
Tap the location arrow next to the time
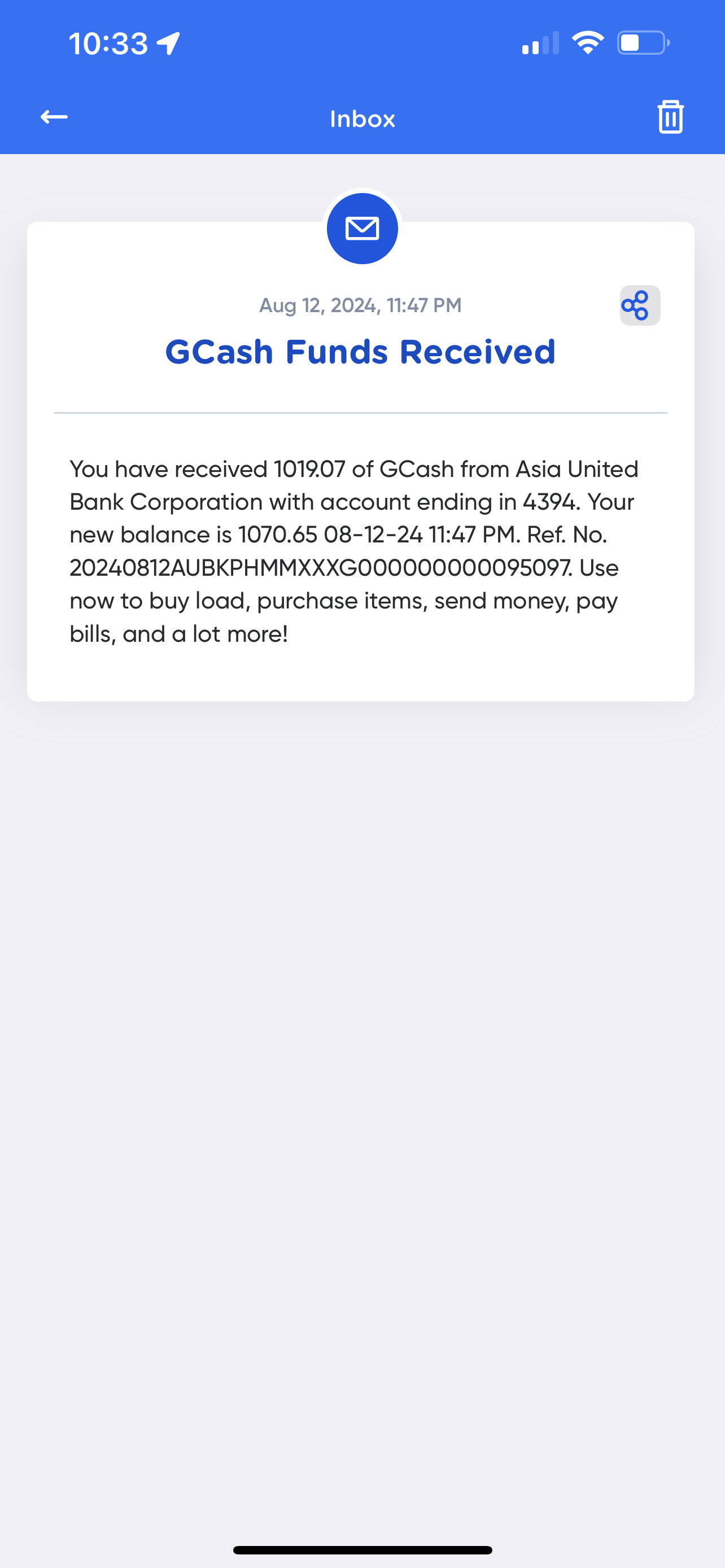(169, 44)
